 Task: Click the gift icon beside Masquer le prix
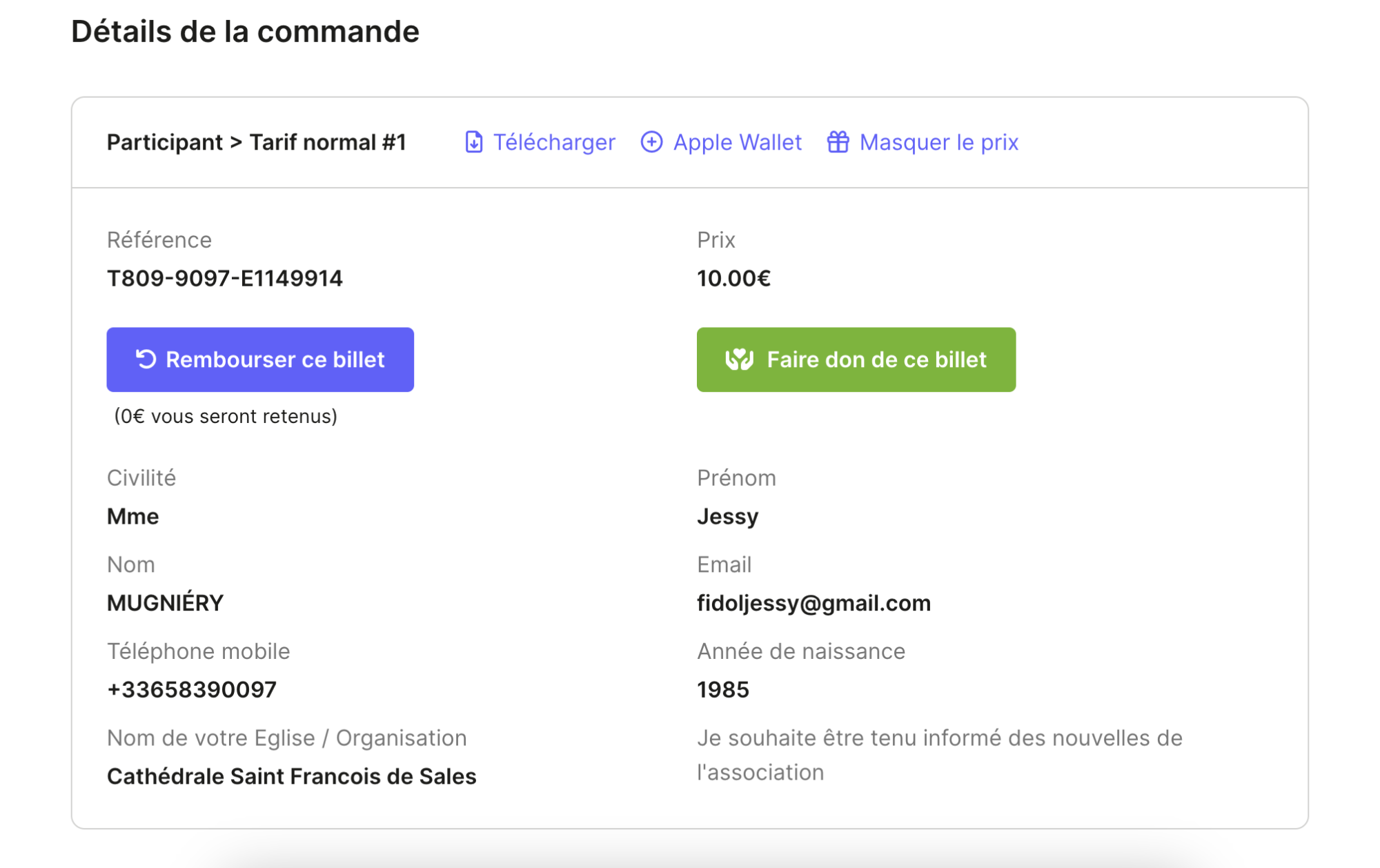(x=838, y=142)
